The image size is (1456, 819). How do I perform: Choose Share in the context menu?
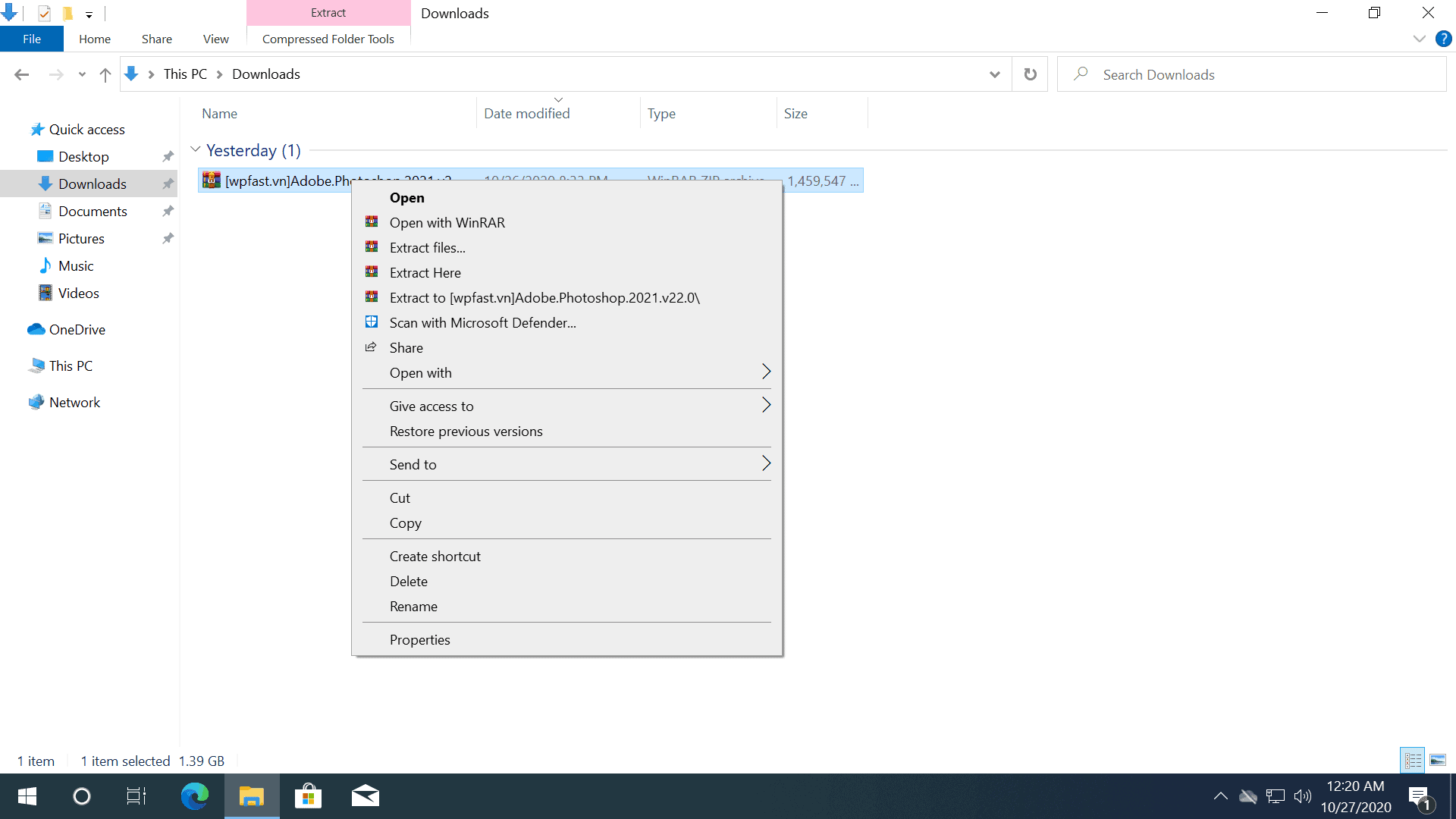[566, 348]
